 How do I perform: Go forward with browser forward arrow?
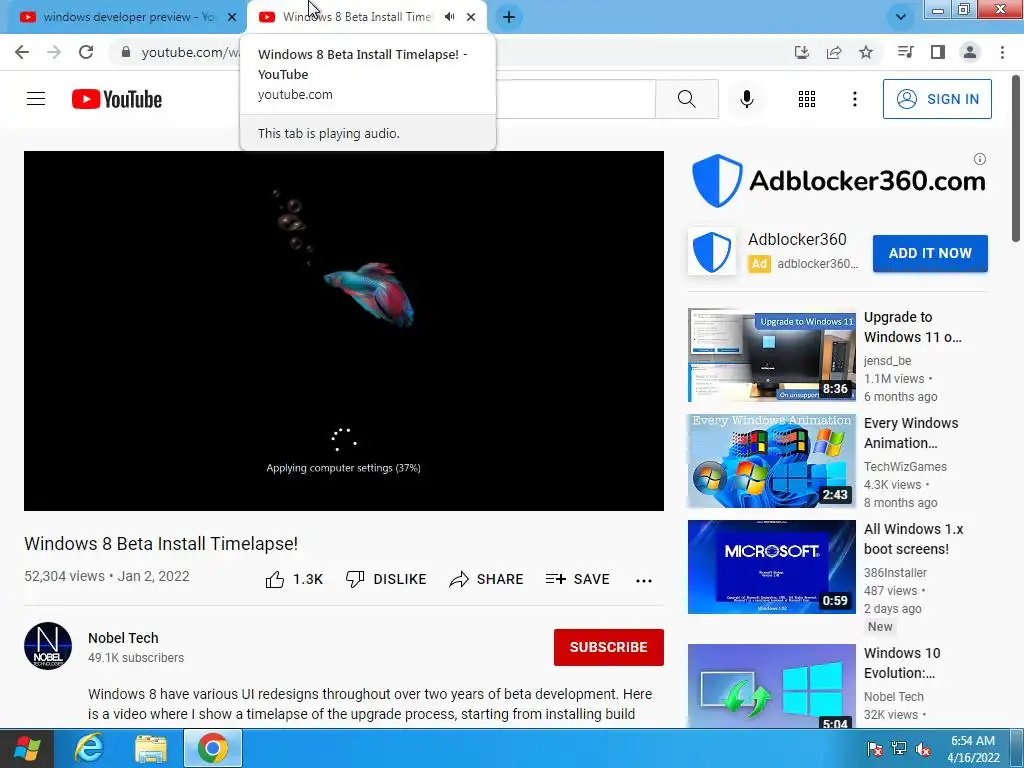[x=54, y=52]
